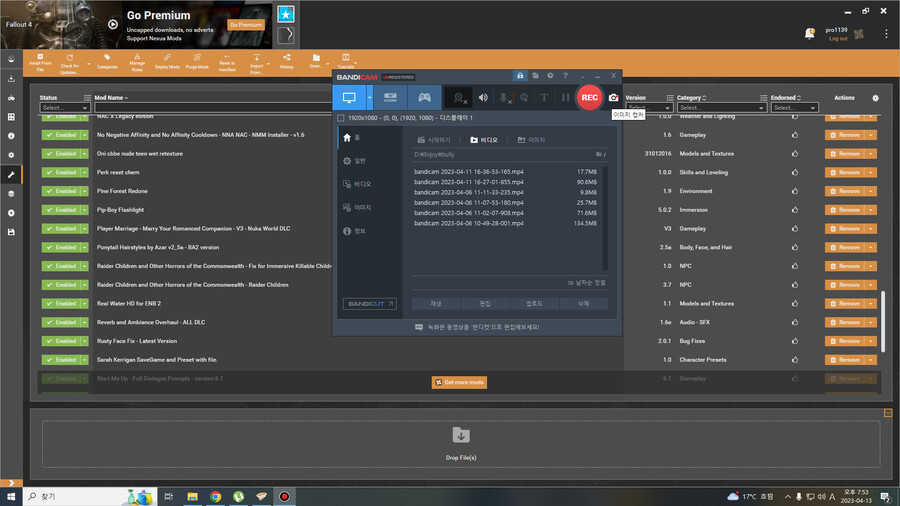Expand screen recording mode dropdown arrow
Screen dimensions: 900x506
click(370, 97)
